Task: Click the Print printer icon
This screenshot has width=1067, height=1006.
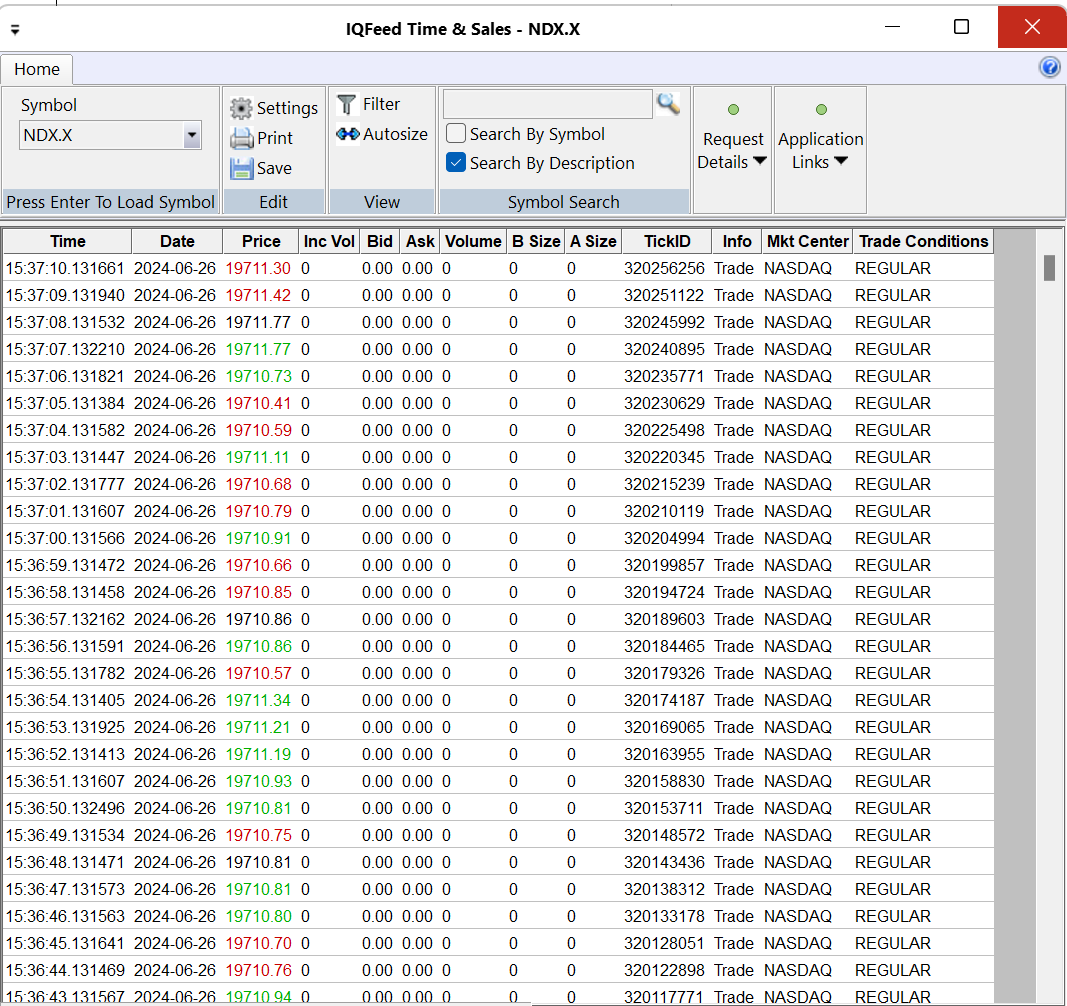Action: pos(241,138)
